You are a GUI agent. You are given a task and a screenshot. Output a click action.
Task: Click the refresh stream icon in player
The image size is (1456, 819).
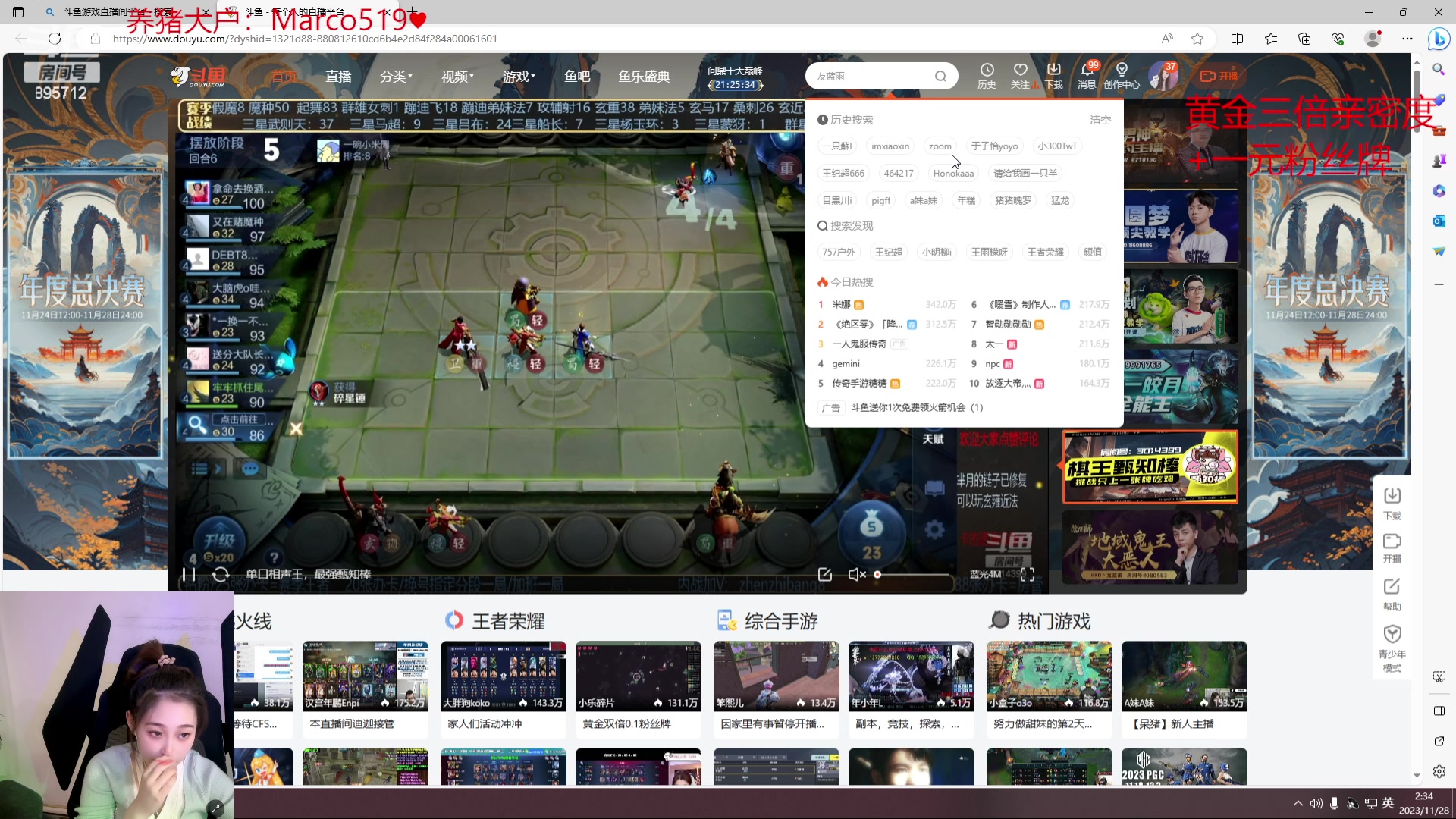click(221, 575)
